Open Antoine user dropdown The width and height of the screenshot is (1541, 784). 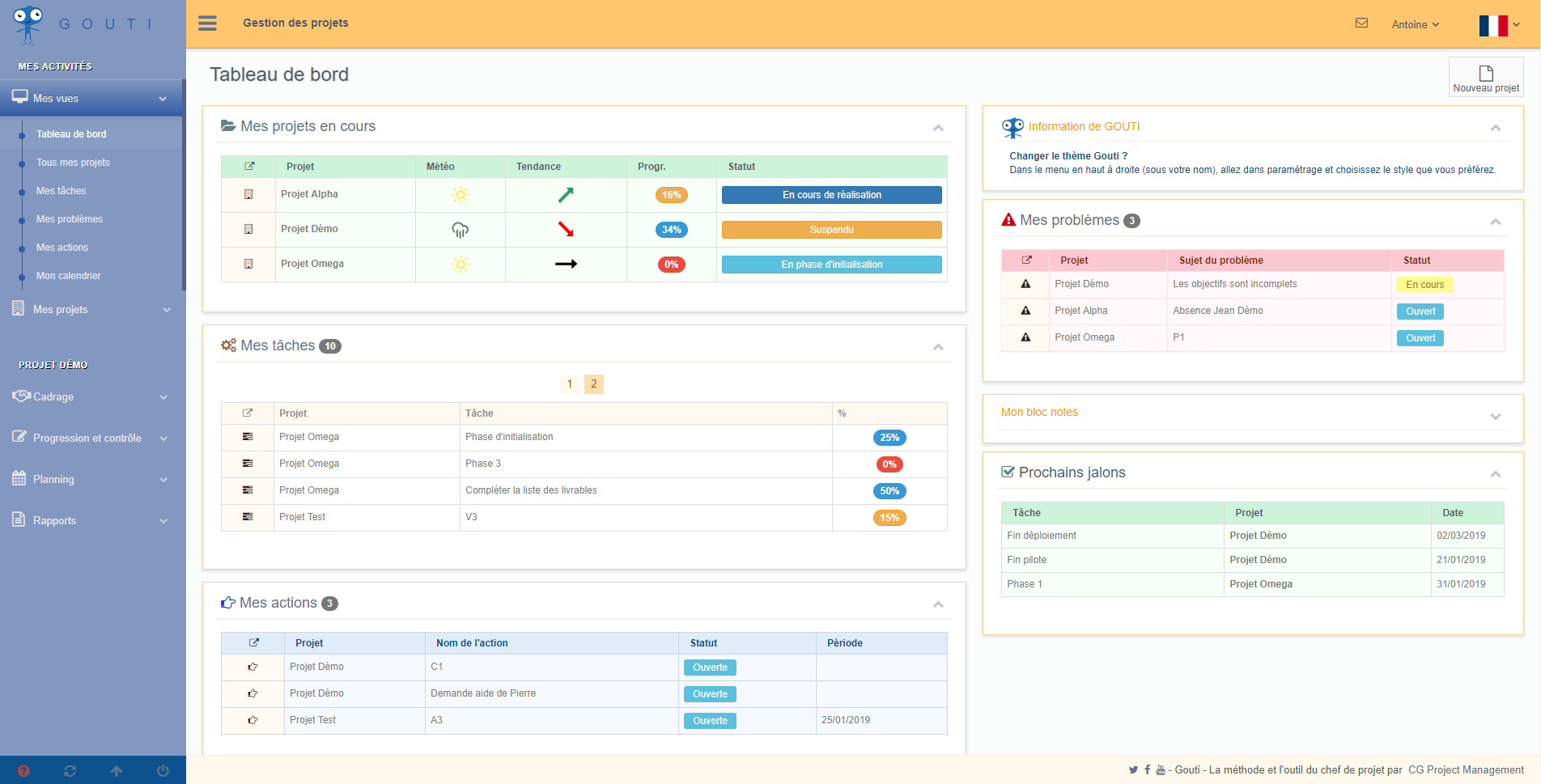pos(1416,25)
